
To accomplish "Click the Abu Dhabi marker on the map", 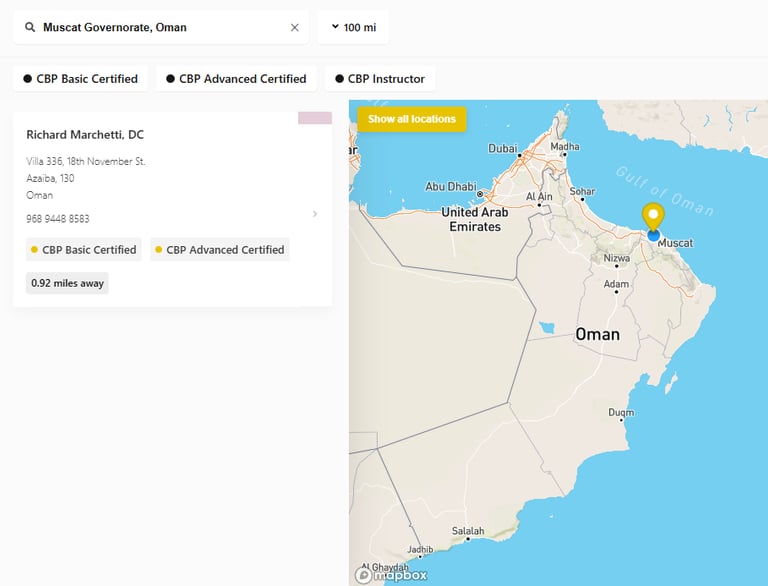I will 480,194.
